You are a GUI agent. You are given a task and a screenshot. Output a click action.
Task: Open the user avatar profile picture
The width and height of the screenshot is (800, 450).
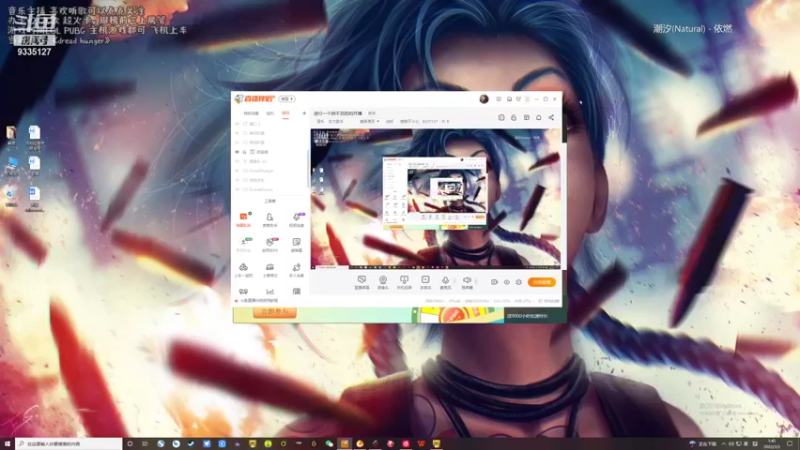484,99
